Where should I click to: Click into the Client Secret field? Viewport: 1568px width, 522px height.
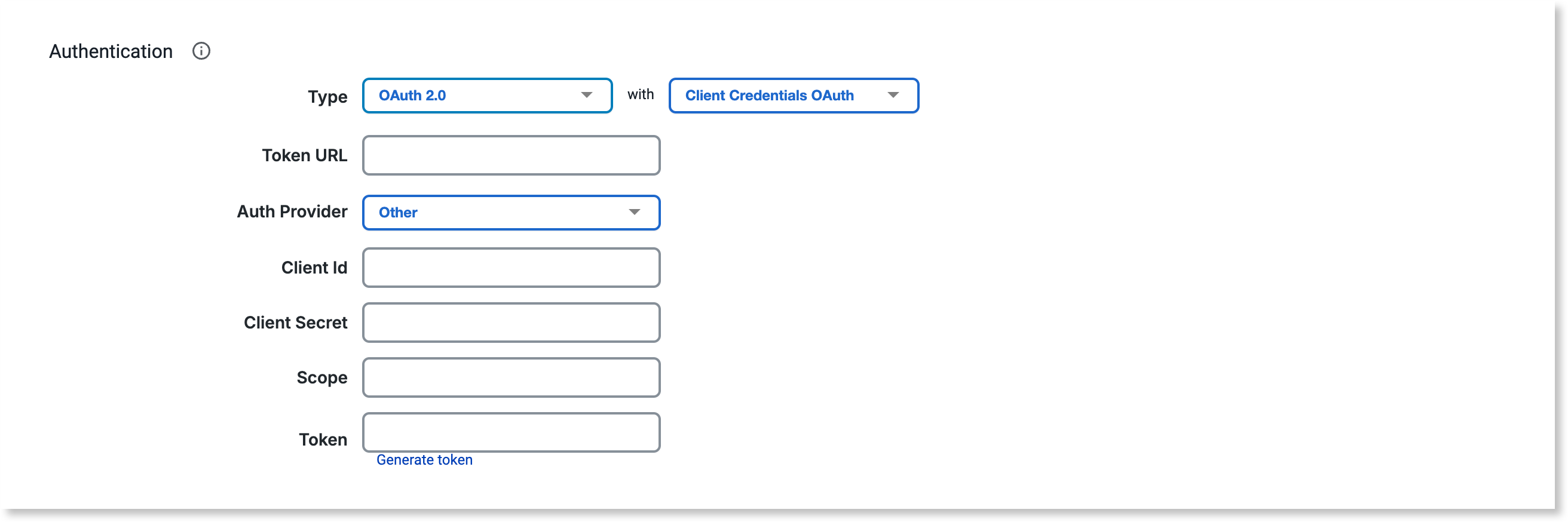(512, 323)
